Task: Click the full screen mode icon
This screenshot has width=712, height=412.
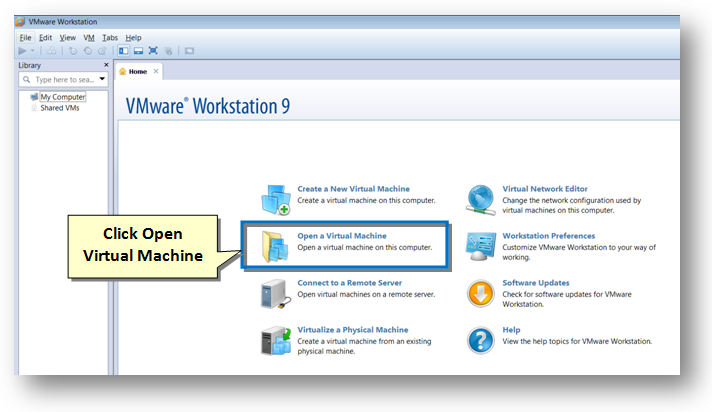Action: point(153,51)
